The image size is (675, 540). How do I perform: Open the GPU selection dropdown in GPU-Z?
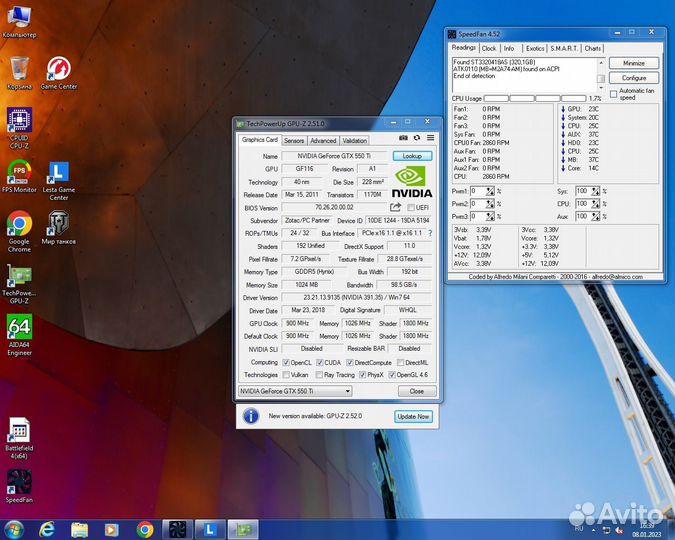295,391
